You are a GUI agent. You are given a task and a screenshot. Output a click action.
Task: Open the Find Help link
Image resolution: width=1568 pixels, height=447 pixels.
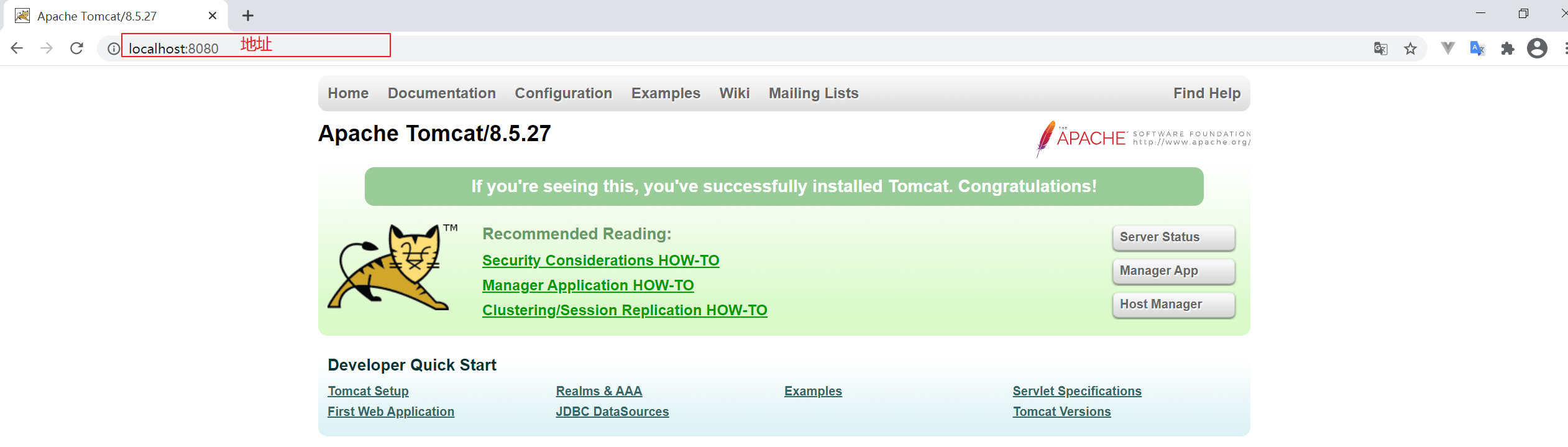pyautogui.click(x=1206, y=93)
